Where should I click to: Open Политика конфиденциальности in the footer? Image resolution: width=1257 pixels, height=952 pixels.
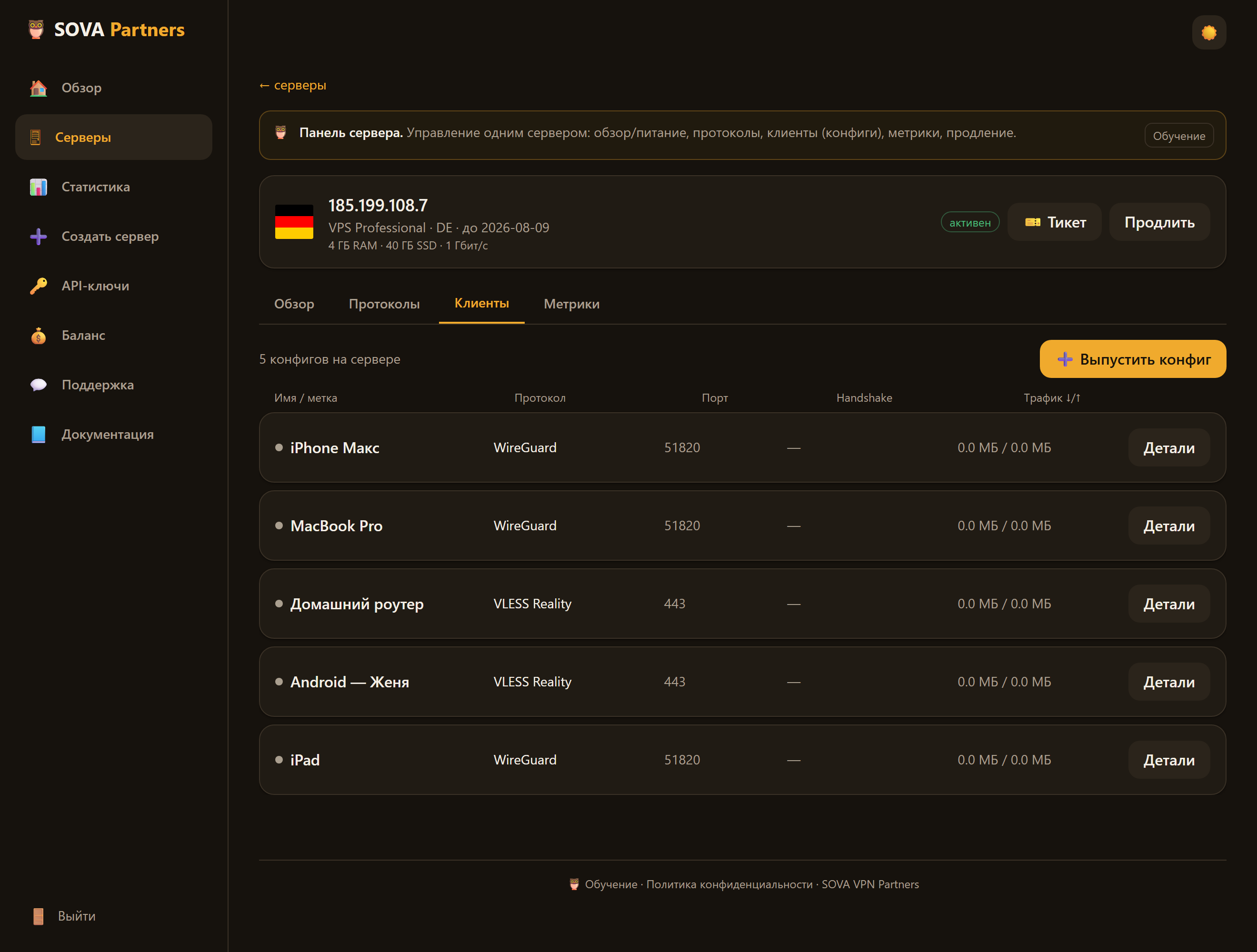[x=729, y=884]
